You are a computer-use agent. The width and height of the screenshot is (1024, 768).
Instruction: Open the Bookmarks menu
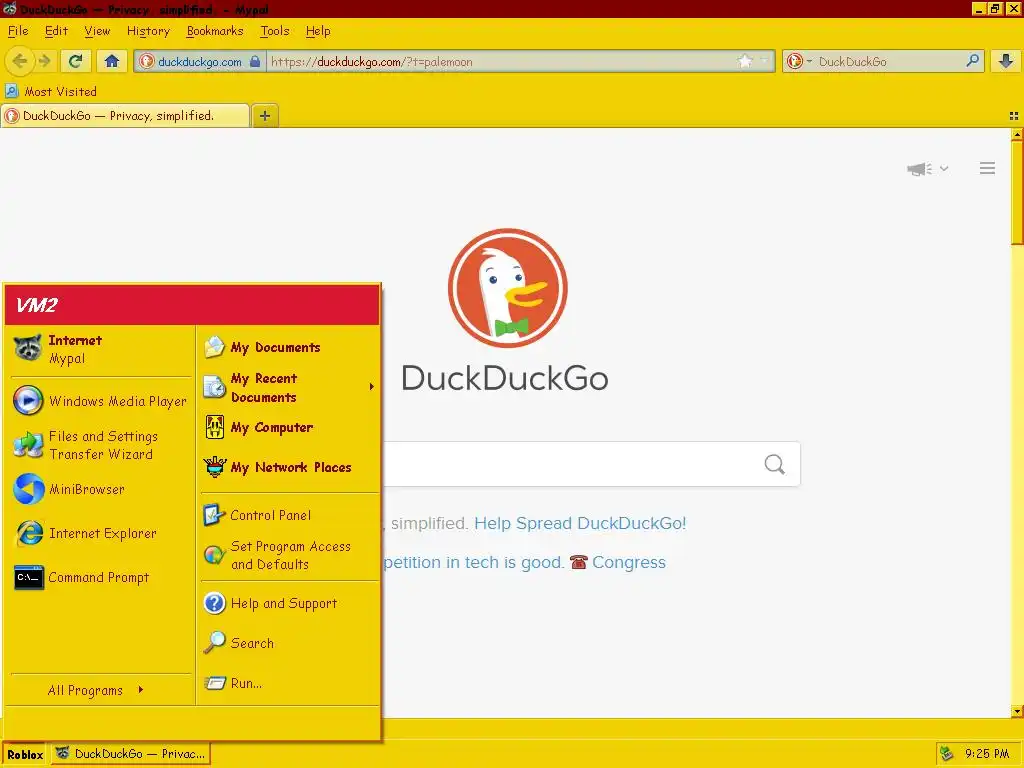pyautogui.click(x=215, y=31)
